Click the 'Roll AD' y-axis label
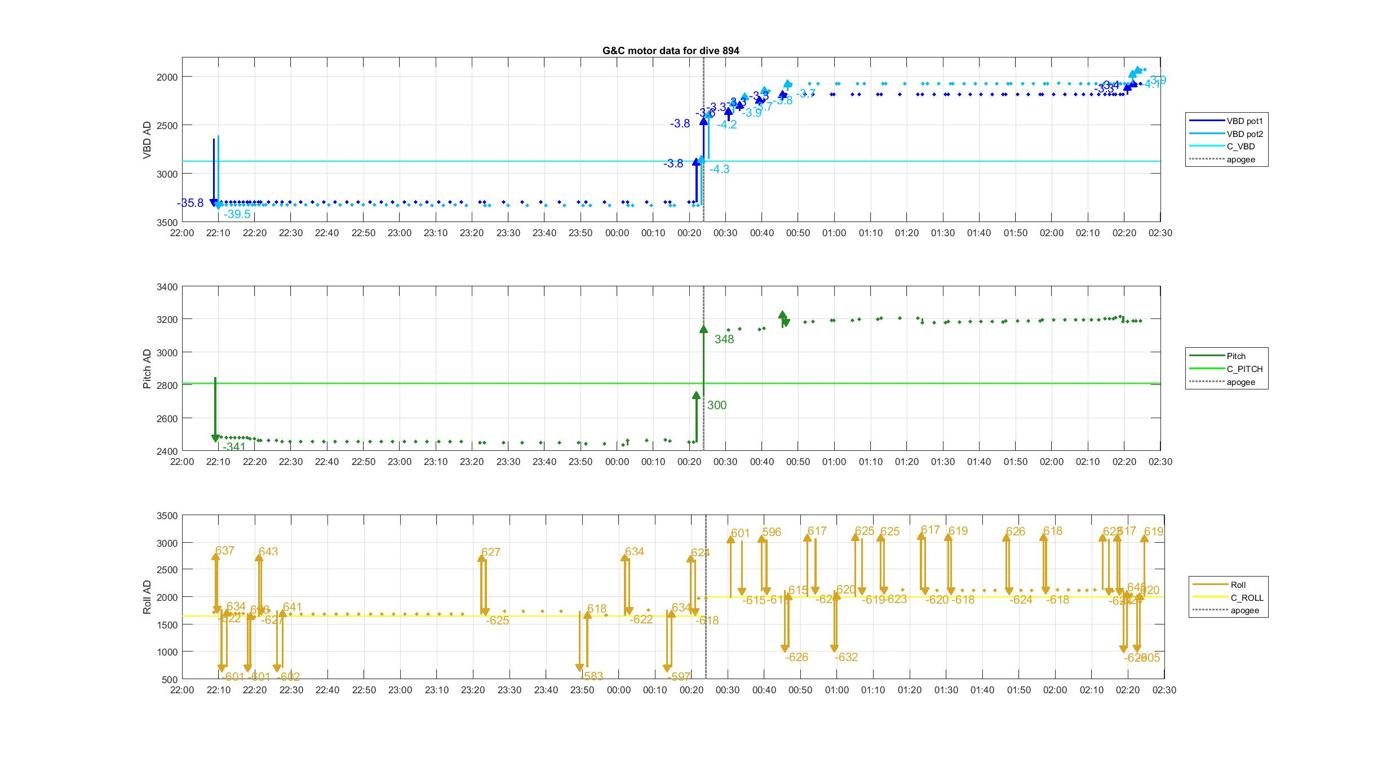The height and width of the screenshot is (764, 1400). (148, 597)
